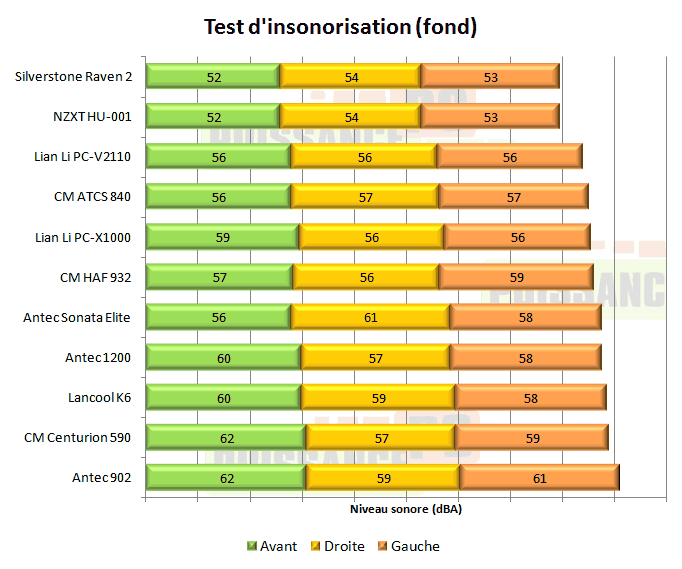Click the Lian Li PC-X1000 green bar showing 59
Image resolution: width=682 pixels, height=569 pixels.
[222, 236]
